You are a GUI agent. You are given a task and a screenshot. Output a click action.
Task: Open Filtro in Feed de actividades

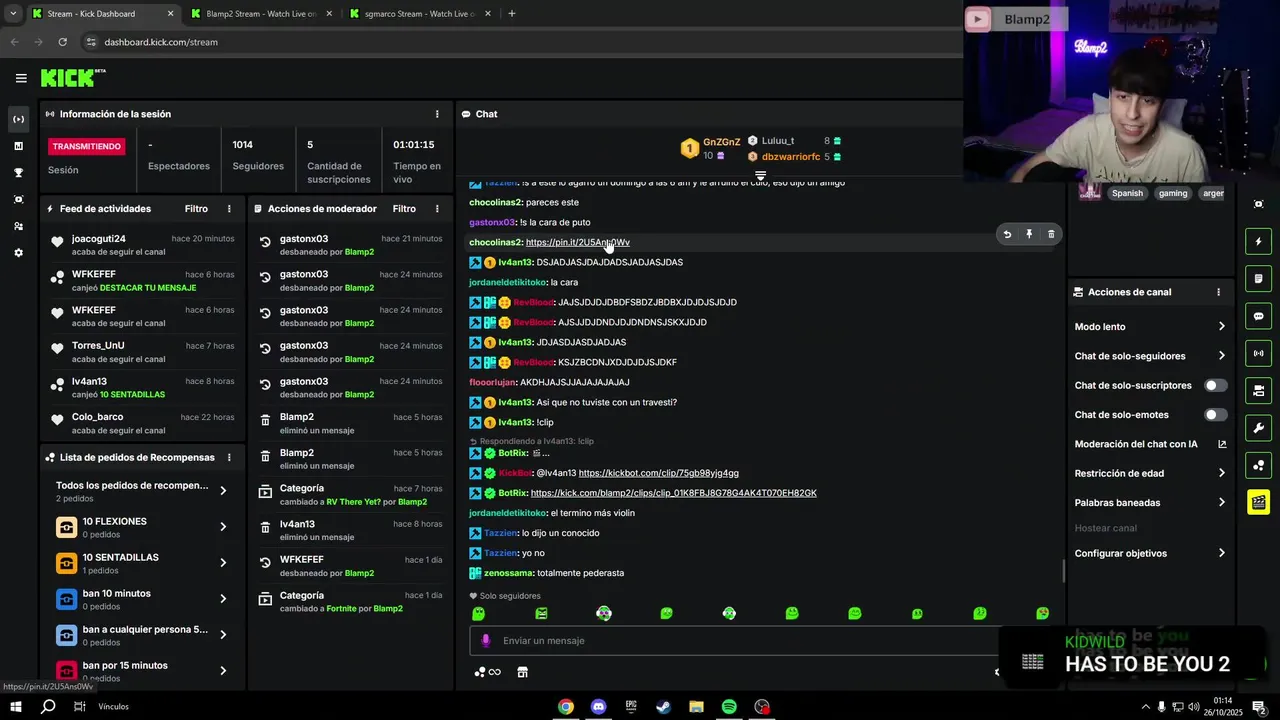196,209
